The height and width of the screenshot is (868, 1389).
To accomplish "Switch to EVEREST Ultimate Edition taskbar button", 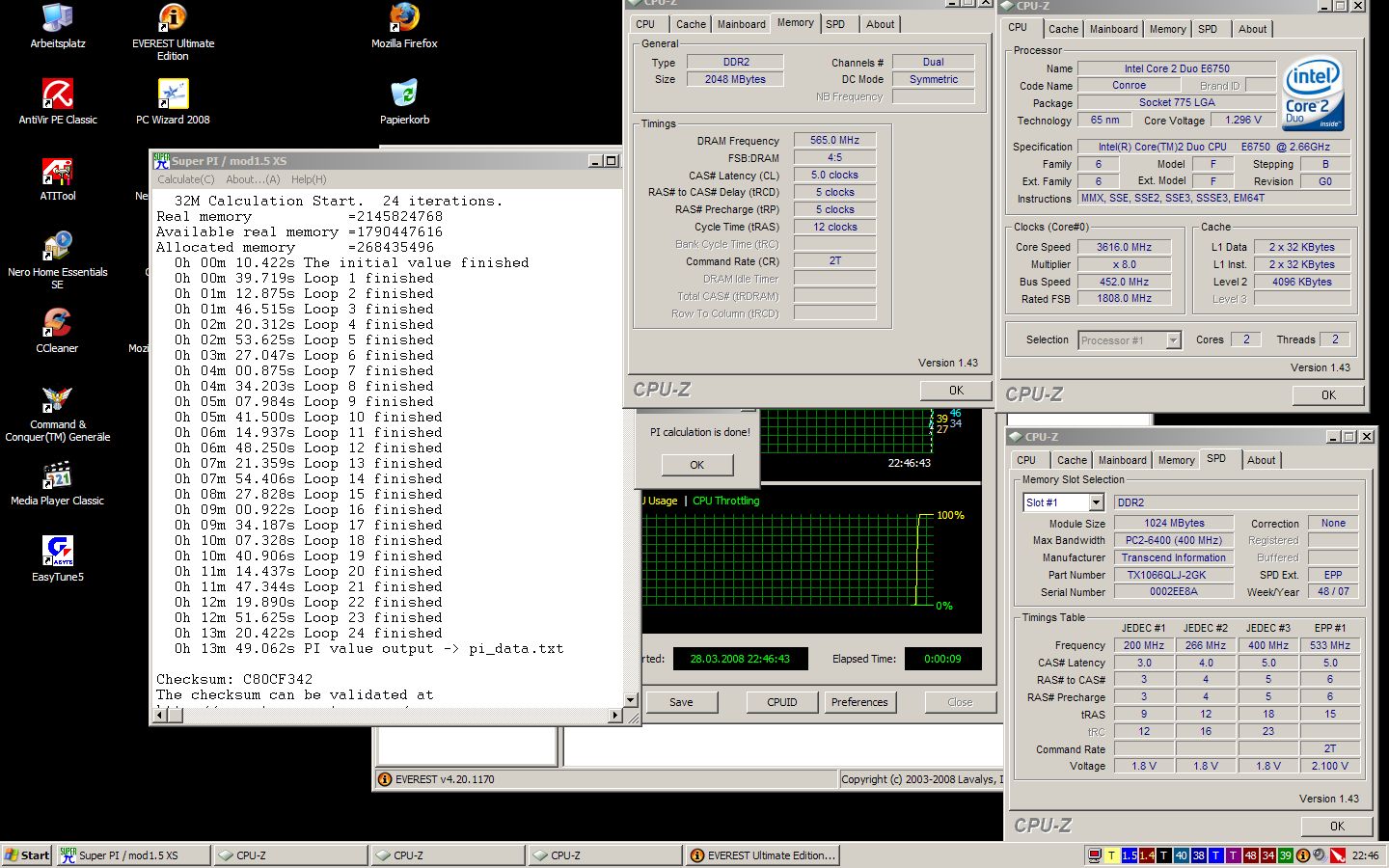I will tap(762, 855).
